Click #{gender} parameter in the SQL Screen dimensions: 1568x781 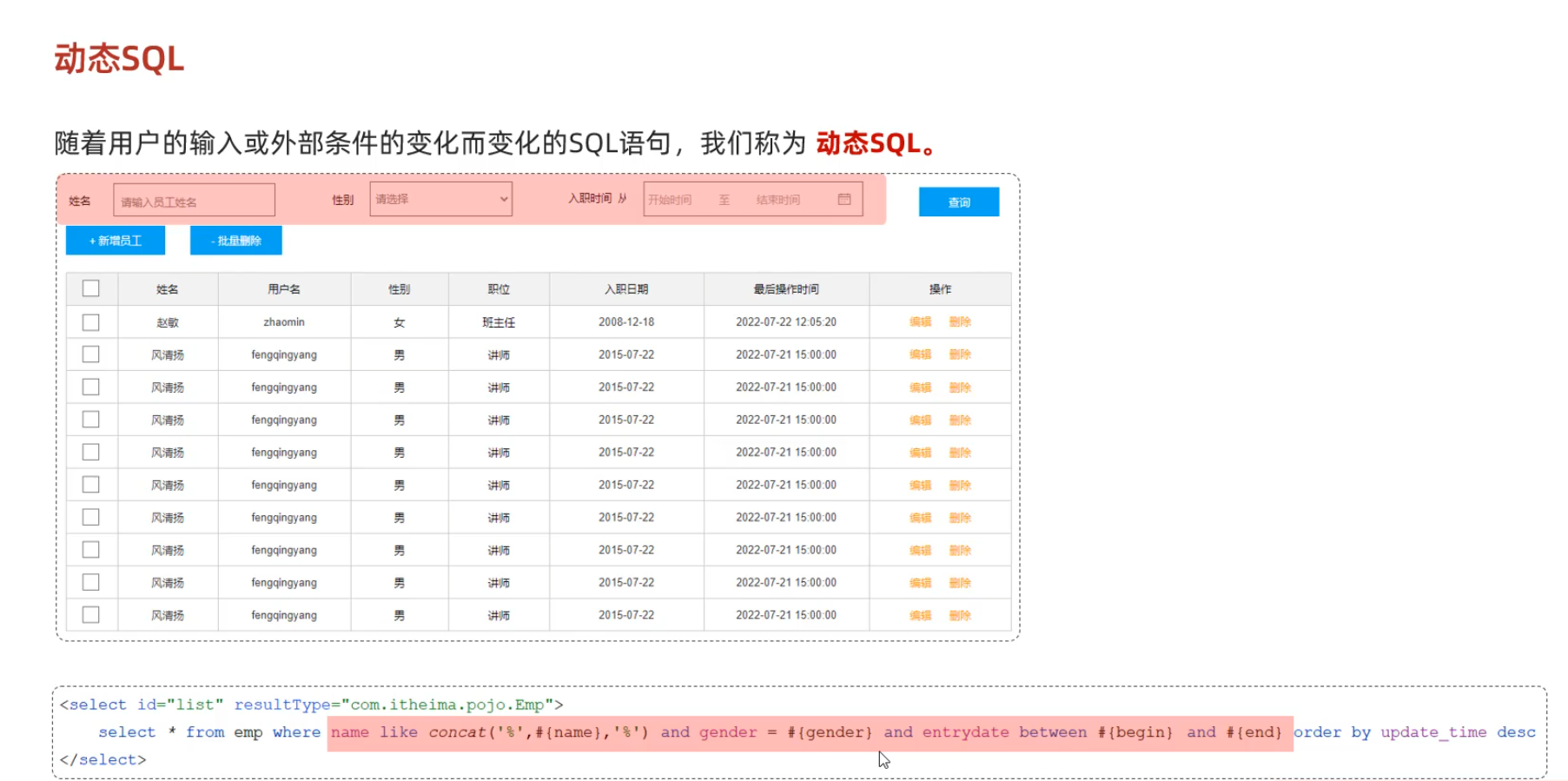tap(830, 732)
